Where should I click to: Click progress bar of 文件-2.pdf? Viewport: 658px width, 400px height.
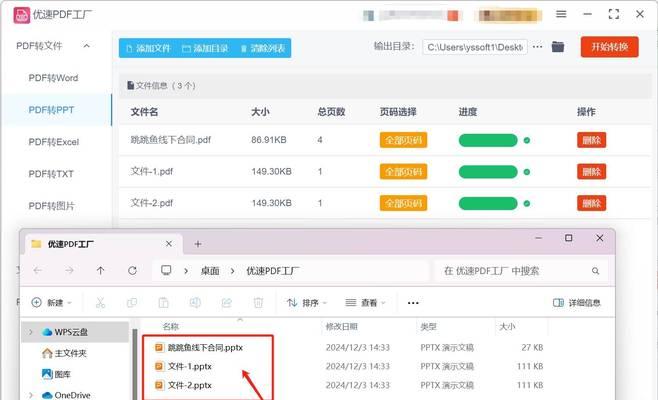click(x=488, y=204)
